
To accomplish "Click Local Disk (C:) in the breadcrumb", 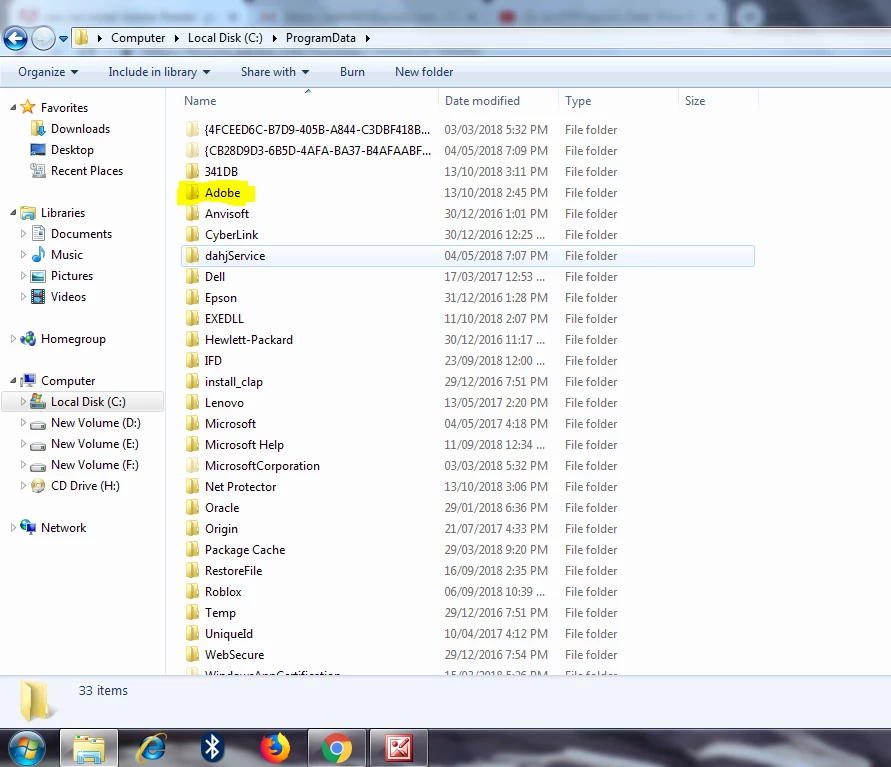I will tap(225, 38).
